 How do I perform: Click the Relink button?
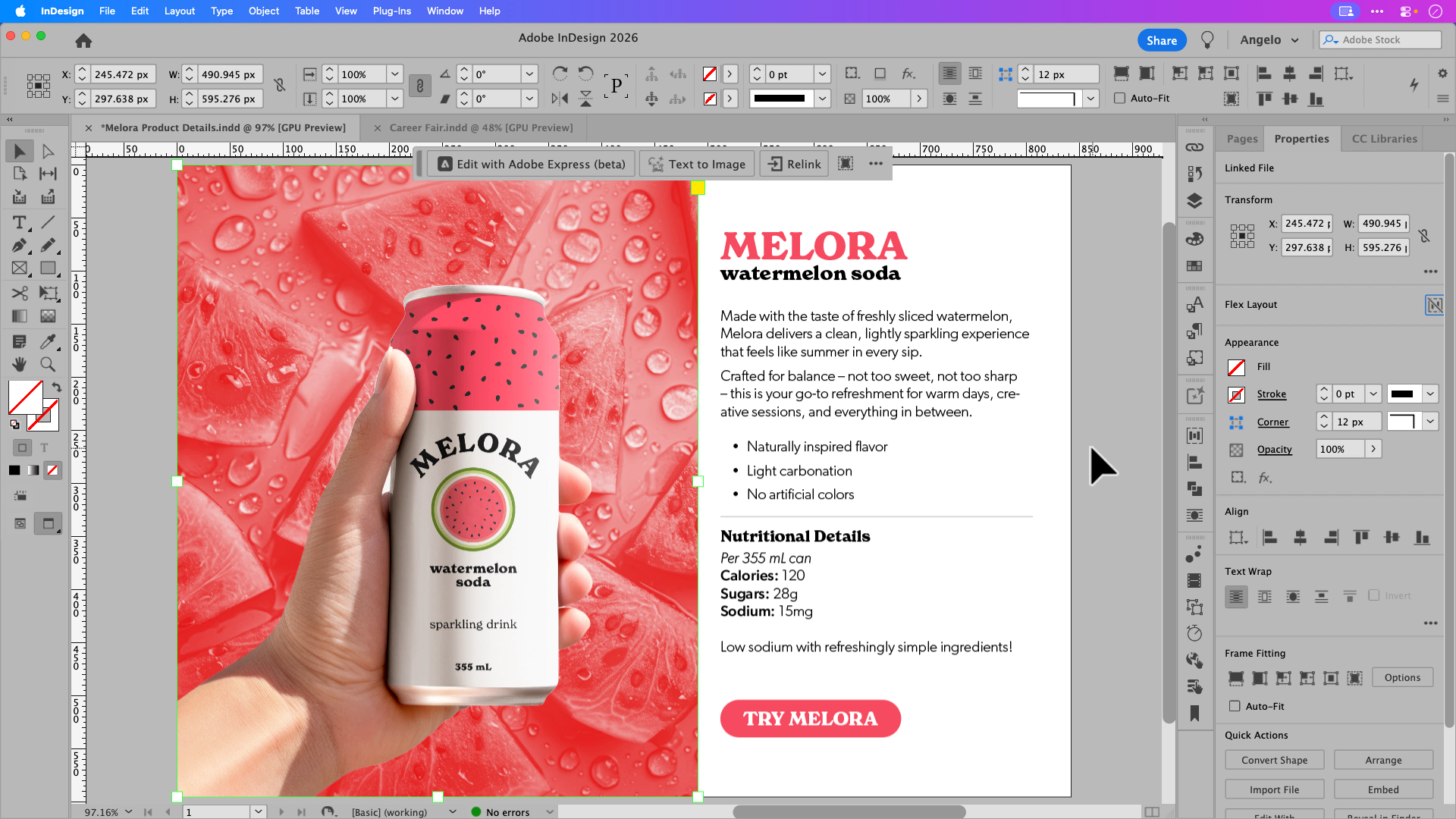(x=794, y=164)
